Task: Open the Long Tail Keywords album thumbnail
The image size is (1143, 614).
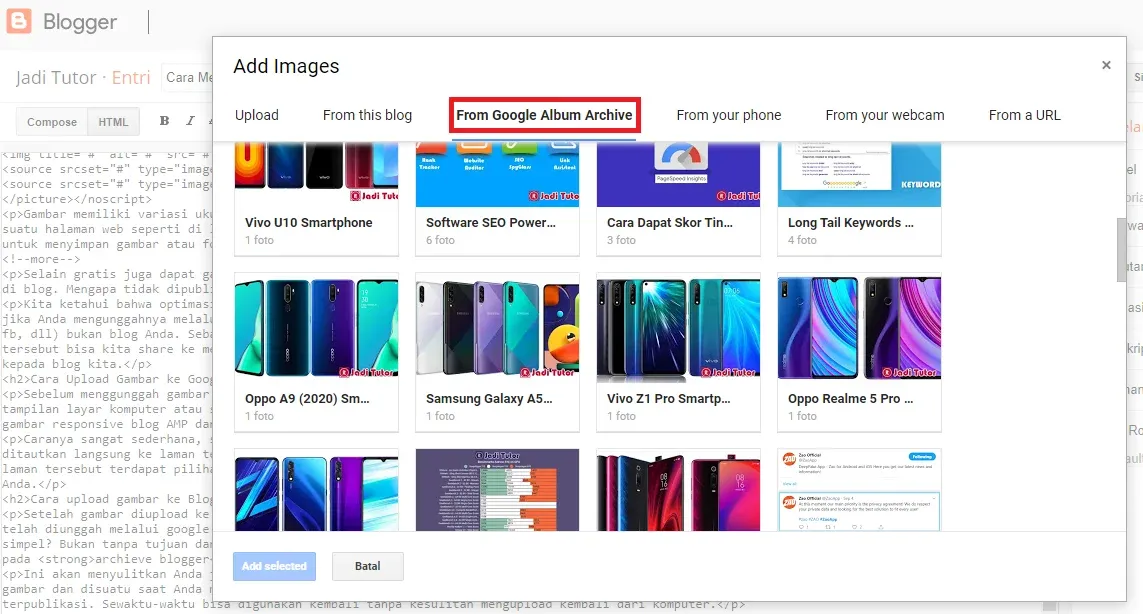Action: pos(859,174)
